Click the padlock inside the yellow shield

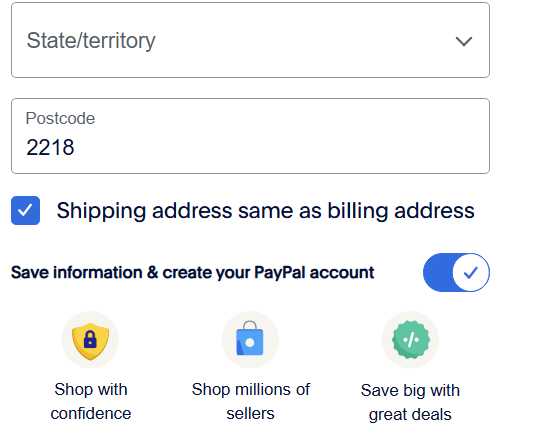pos(90,339)
